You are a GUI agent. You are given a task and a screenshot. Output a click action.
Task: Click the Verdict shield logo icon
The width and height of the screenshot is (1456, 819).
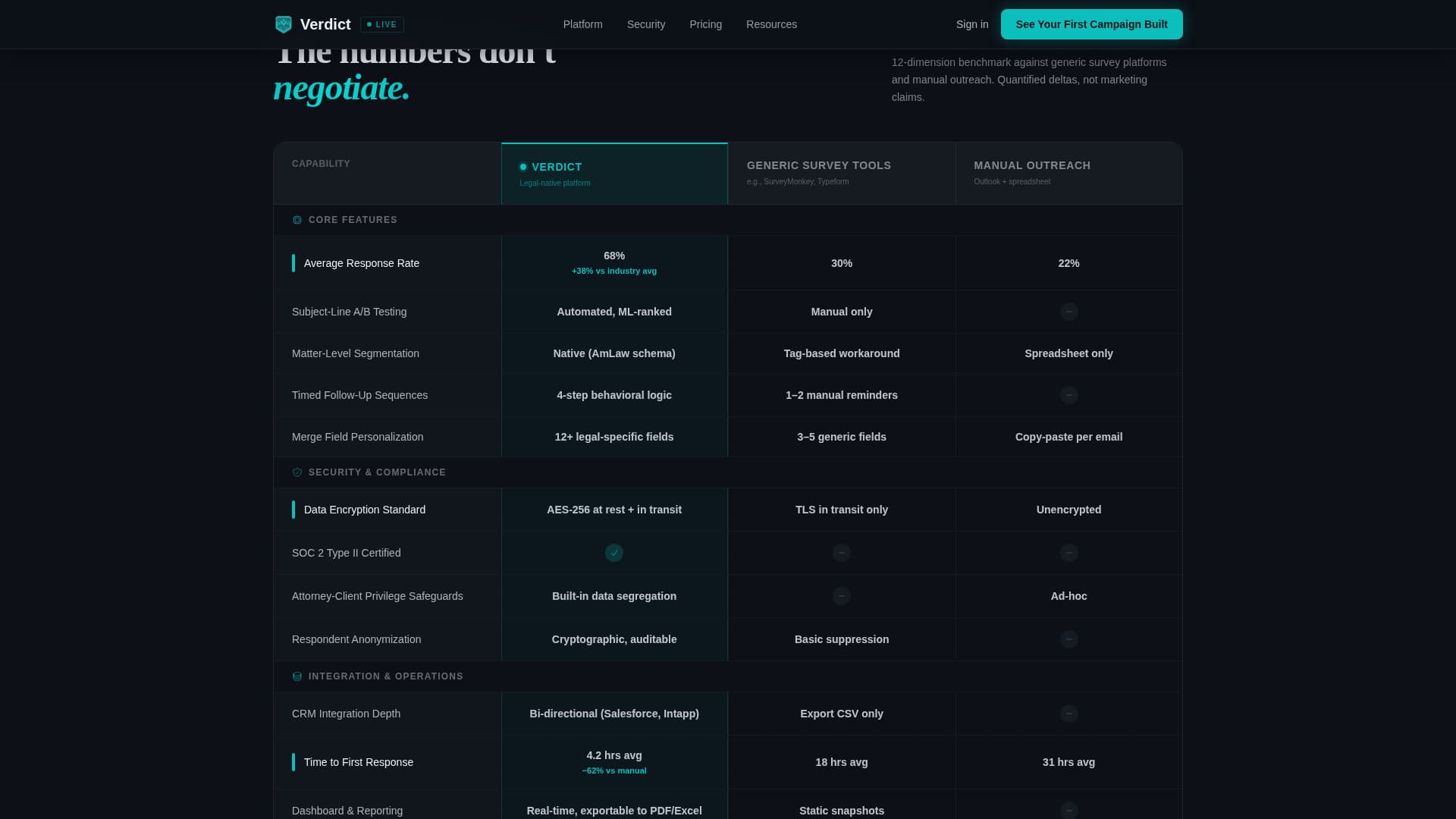tap(284, 24)
